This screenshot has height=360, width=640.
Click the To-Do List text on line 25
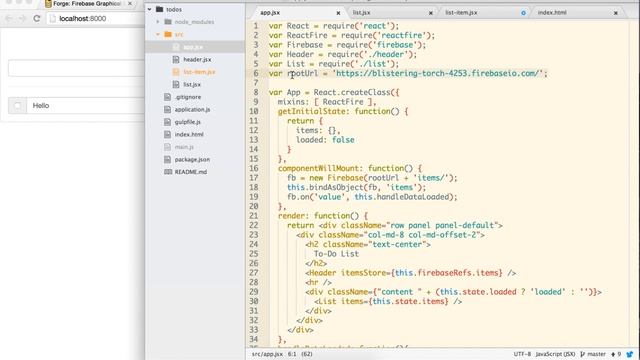(x=336, y=254)
